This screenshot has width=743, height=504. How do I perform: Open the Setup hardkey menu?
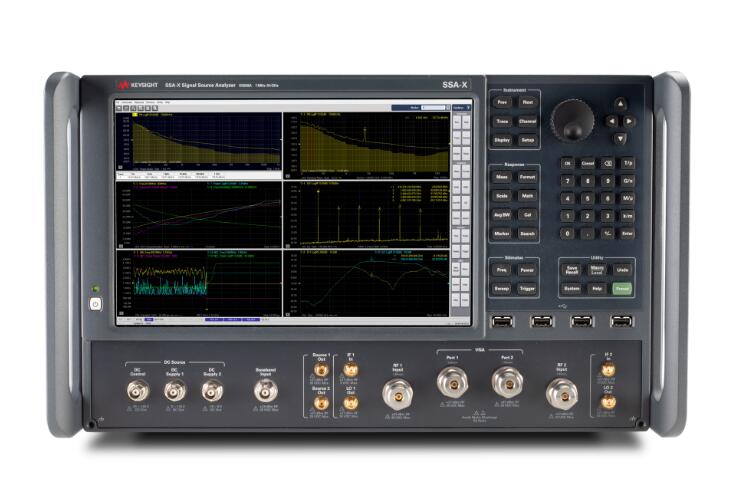(x=527, y=140)
